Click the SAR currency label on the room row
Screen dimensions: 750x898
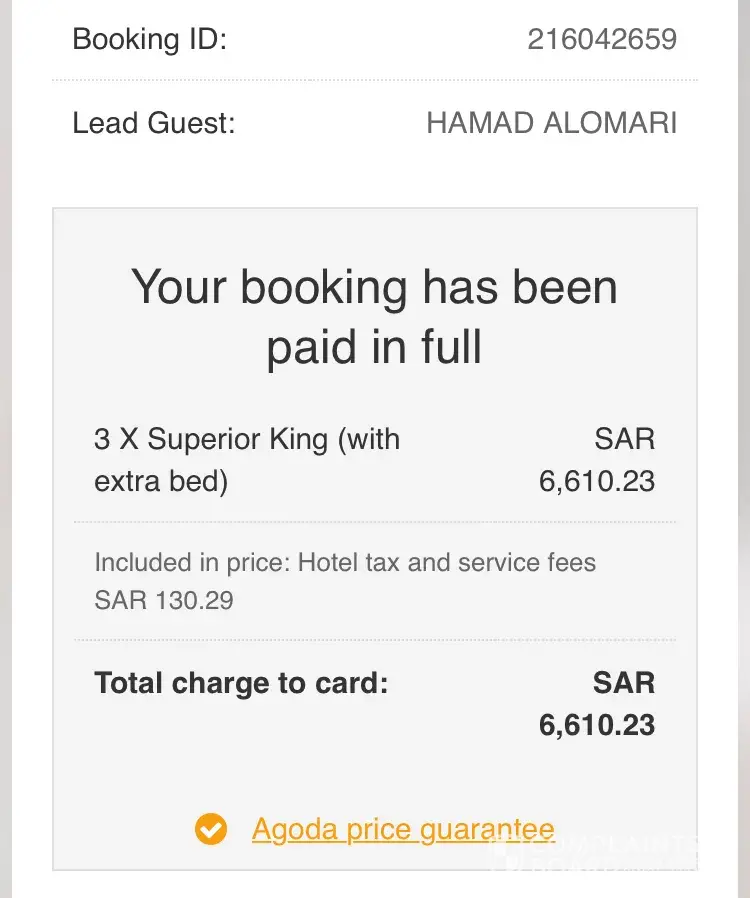tap(624, 439)
